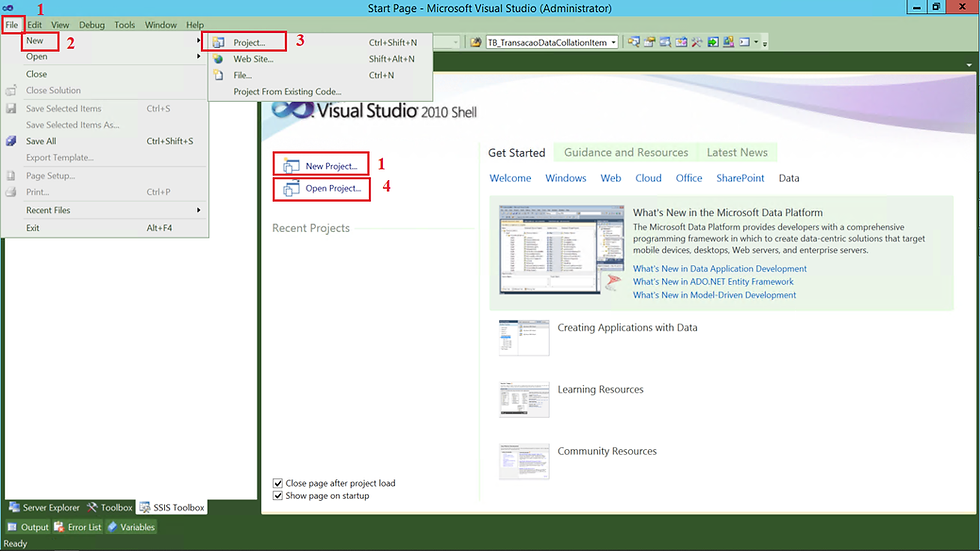Image resolution: width=980 pixels, height=551 pixels.
Task: Click the Command Window toolbar icon
Action: pos(744,42)
